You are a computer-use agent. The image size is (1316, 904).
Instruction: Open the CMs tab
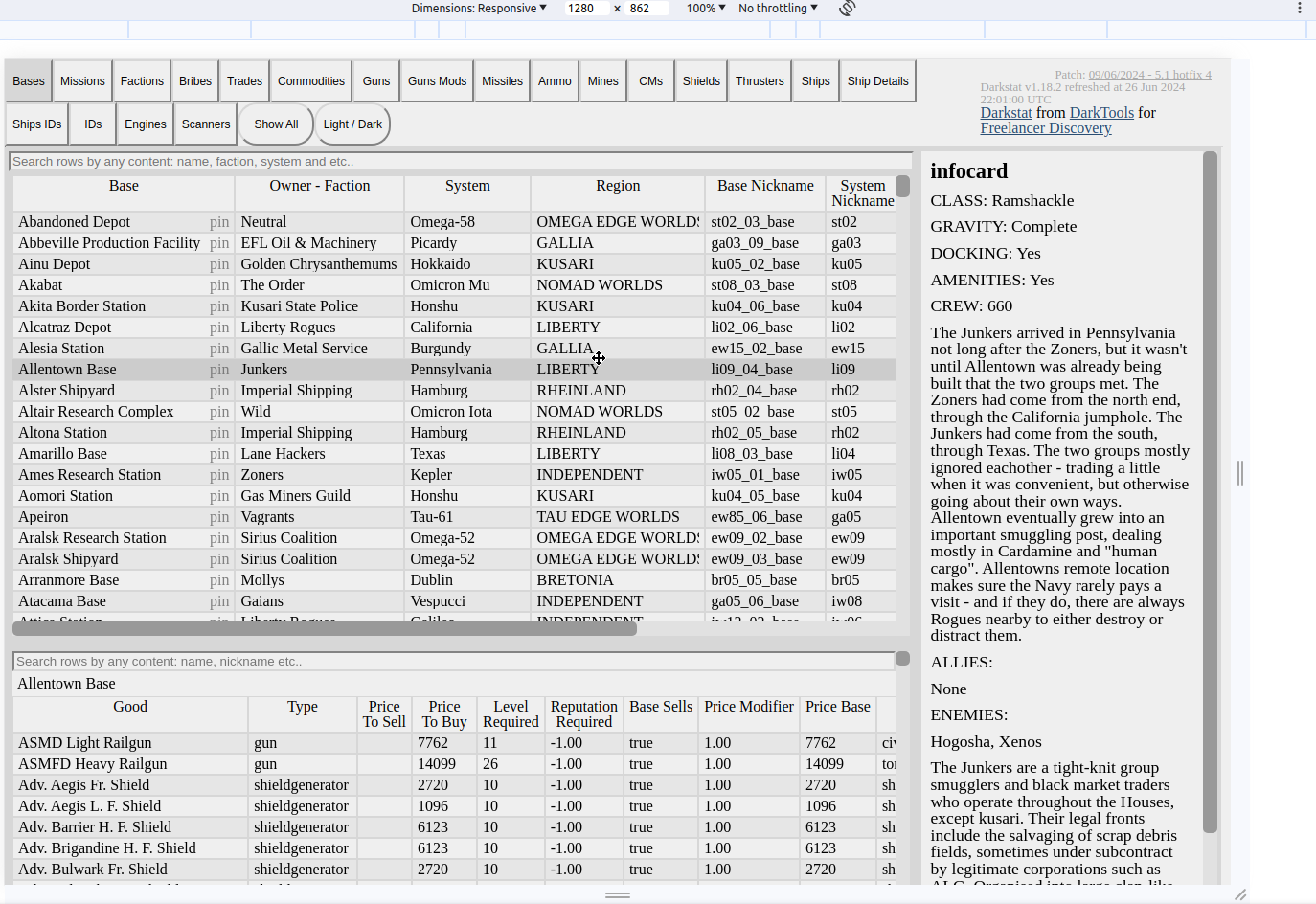(x=651, y=81)
